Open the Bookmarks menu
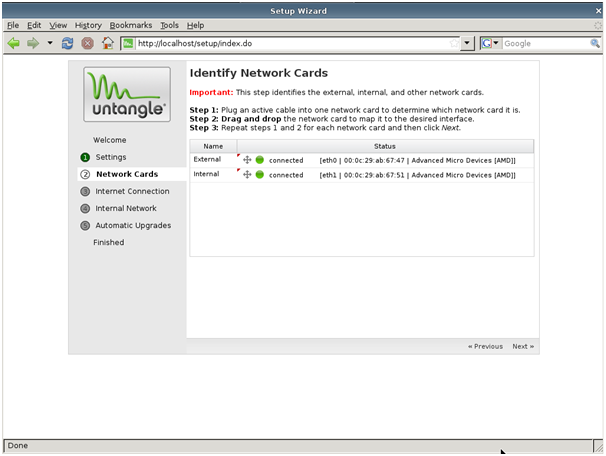 [x=132, y=25]
